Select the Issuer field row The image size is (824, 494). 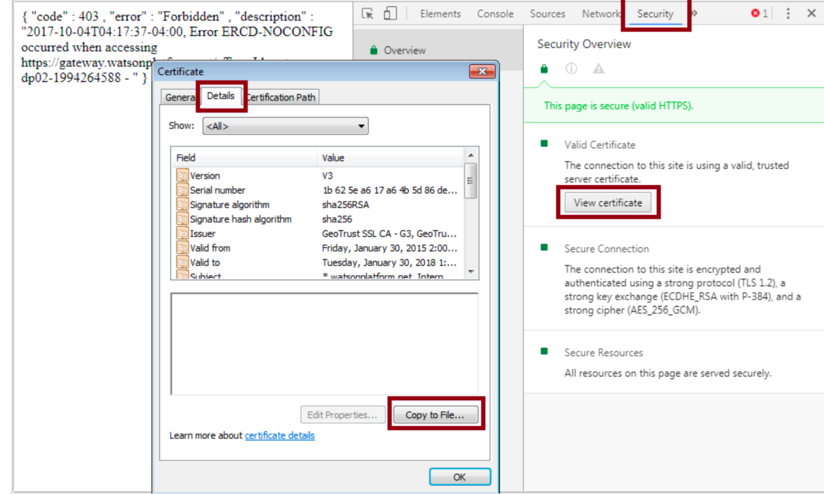coord(318,233)
